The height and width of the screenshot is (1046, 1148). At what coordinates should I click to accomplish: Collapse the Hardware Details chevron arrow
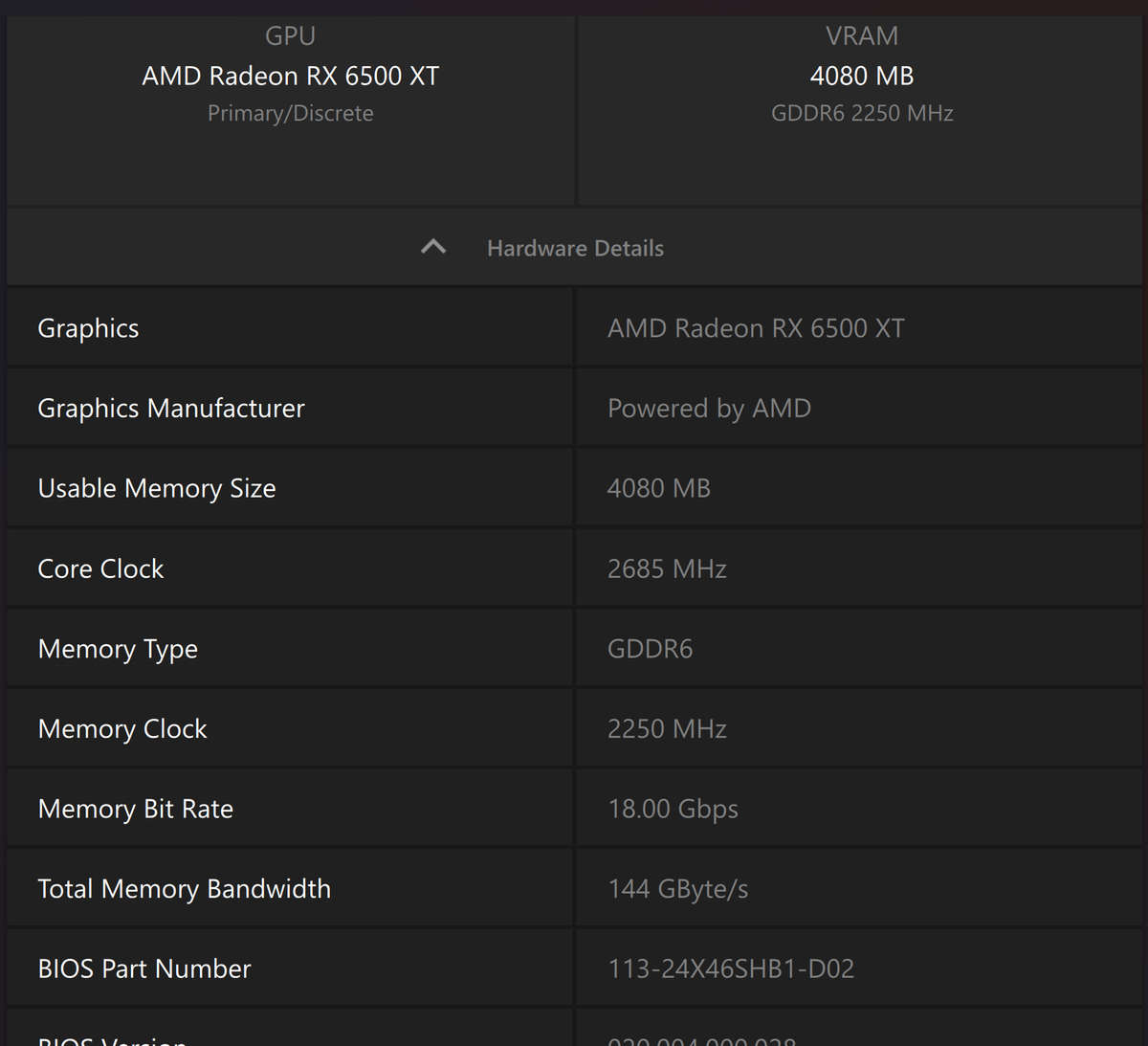433,248
